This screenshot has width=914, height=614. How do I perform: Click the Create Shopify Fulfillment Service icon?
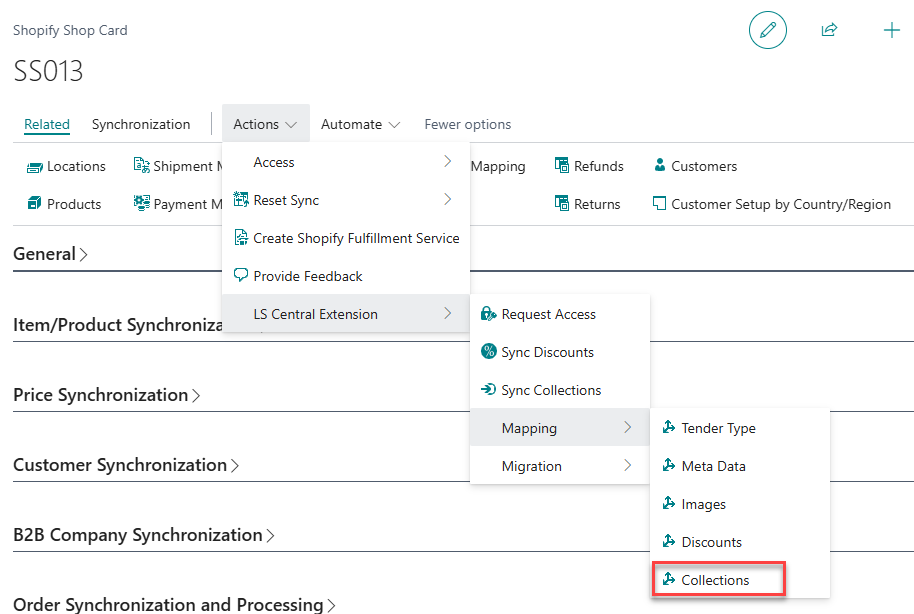point(241,237)
